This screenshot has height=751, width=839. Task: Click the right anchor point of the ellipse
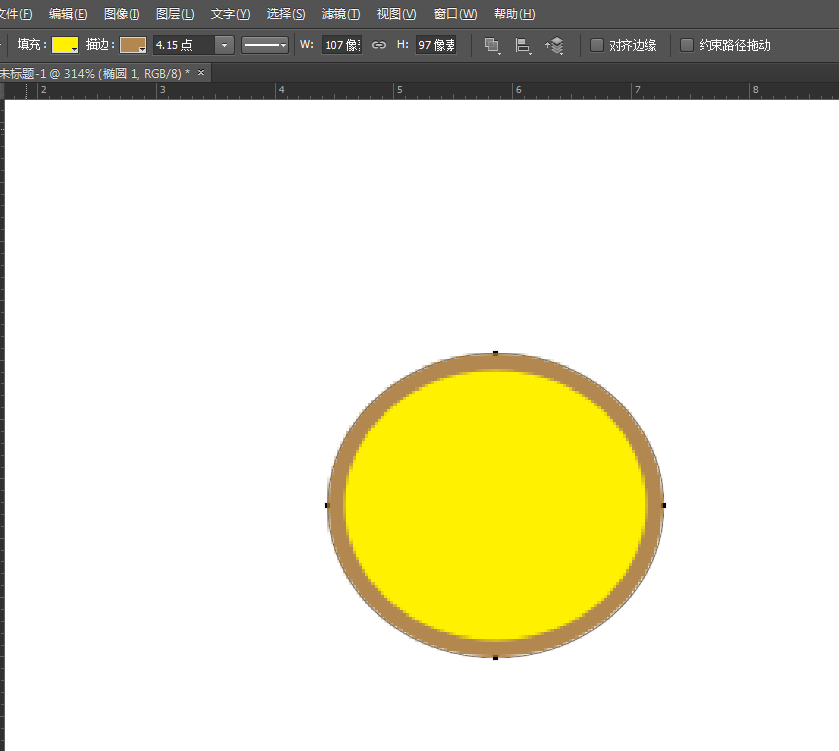tap(664, 505)
